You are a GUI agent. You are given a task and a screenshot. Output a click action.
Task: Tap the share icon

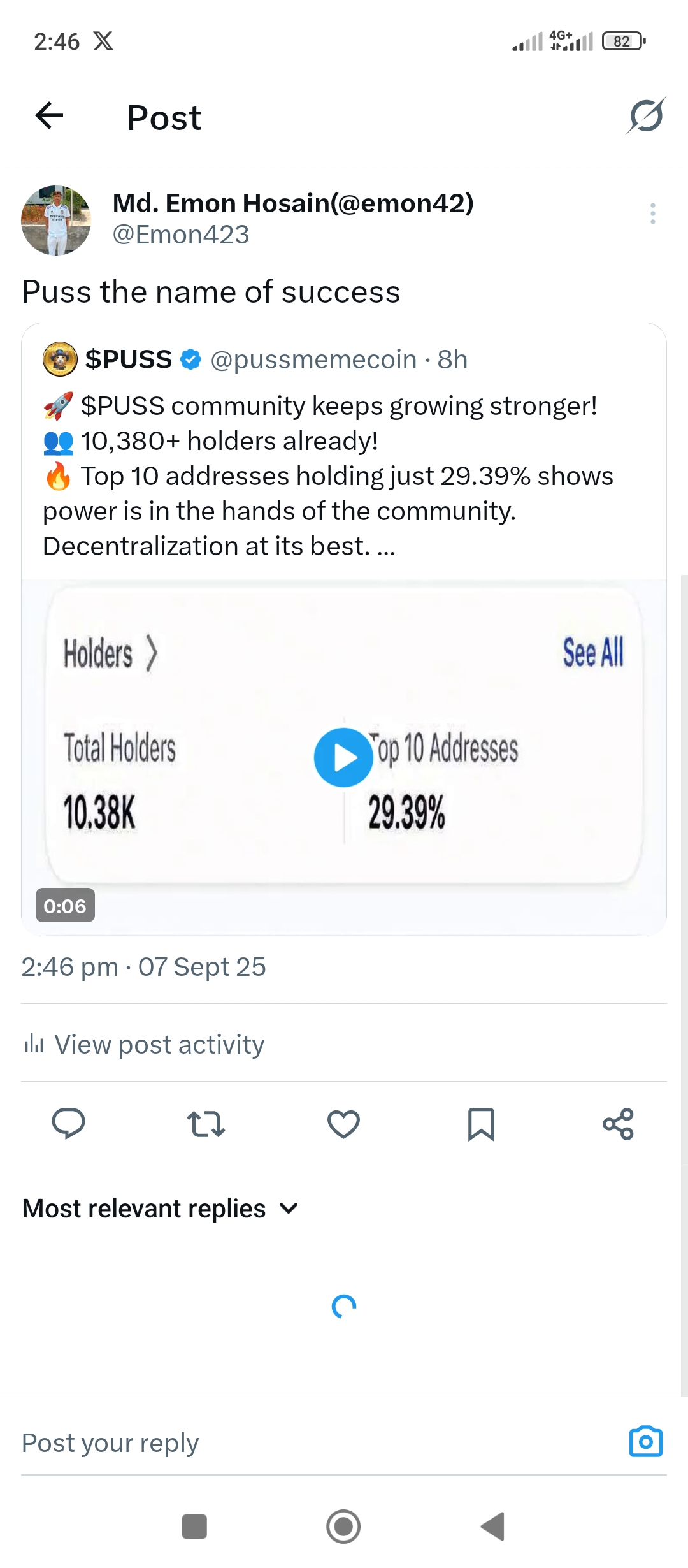click(619, 1124)
